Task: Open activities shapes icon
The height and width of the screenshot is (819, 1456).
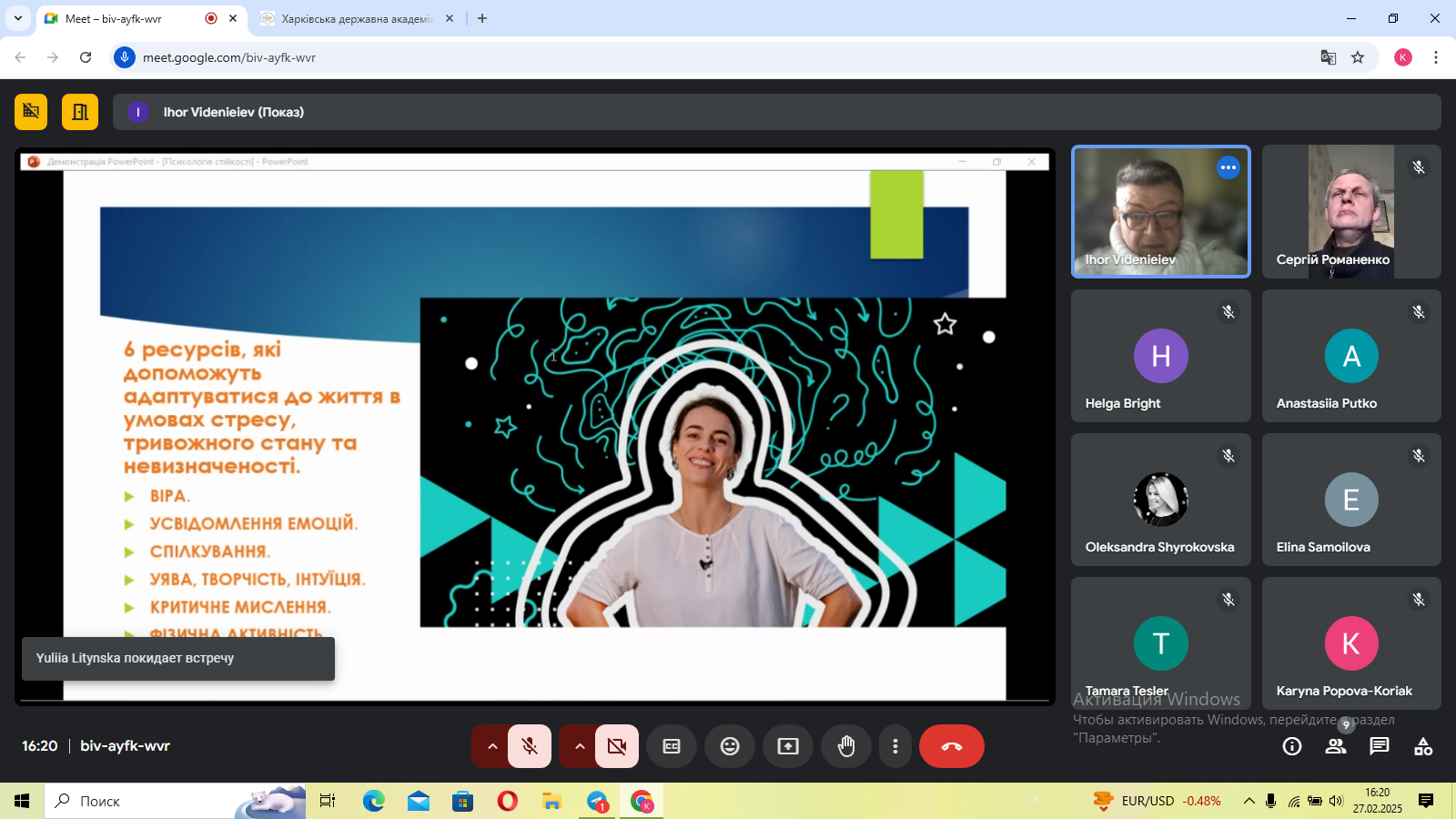Action: pyautogui.click(x=1423, y=746)
